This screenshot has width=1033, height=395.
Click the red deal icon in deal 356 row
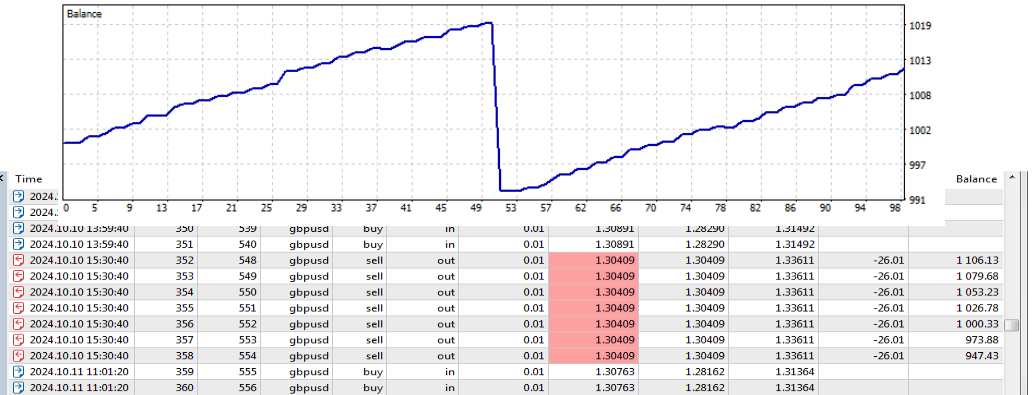coord(18,324)
